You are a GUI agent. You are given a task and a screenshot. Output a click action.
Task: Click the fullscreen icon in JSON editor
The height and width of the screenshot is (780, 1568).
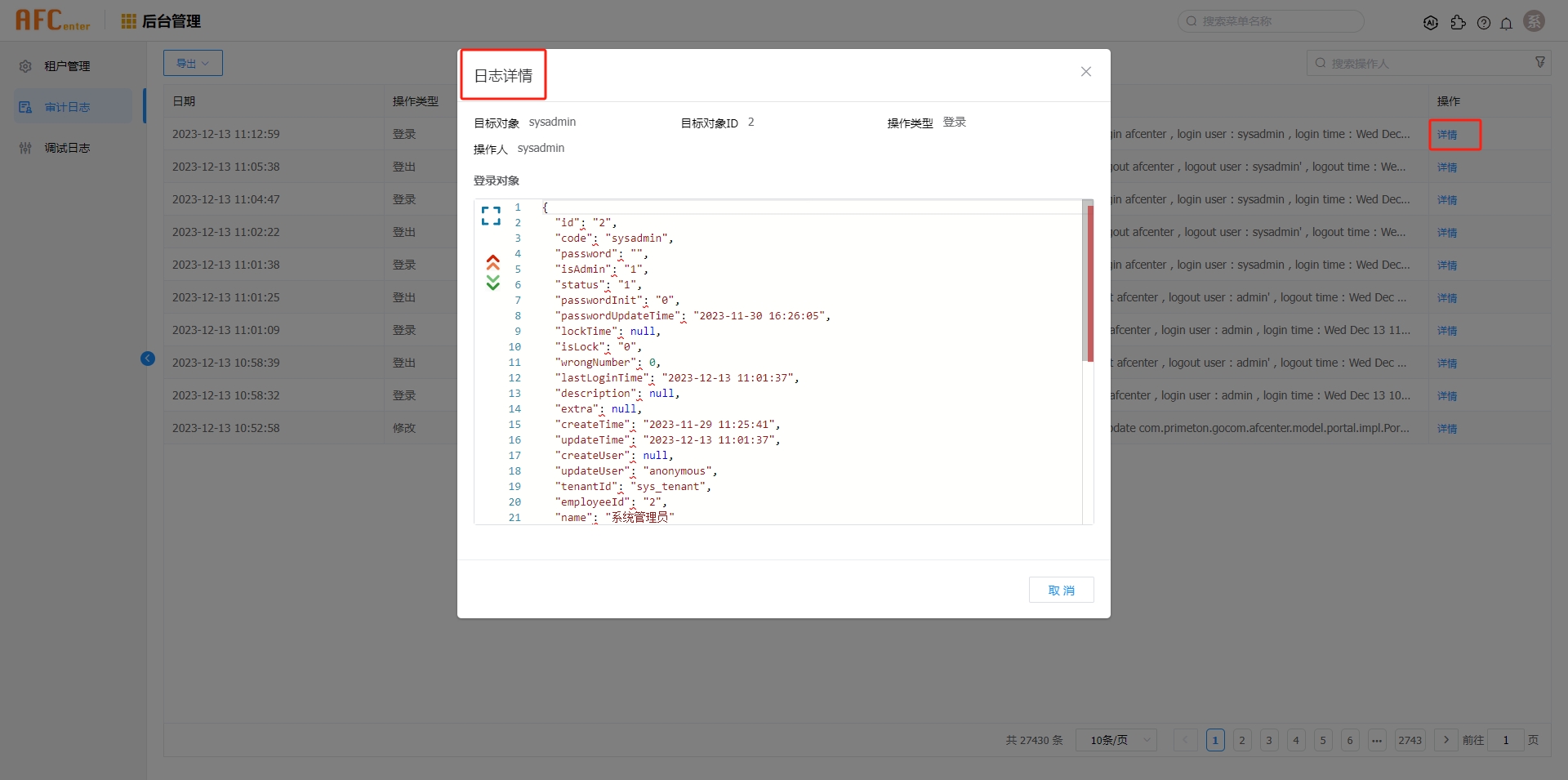tap(491, 216)
